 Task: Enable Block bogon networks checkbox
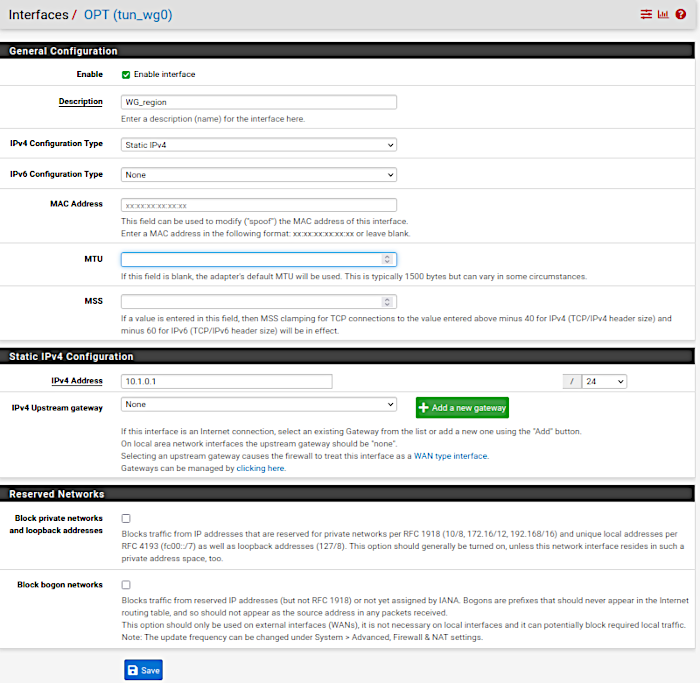[126, 585]
